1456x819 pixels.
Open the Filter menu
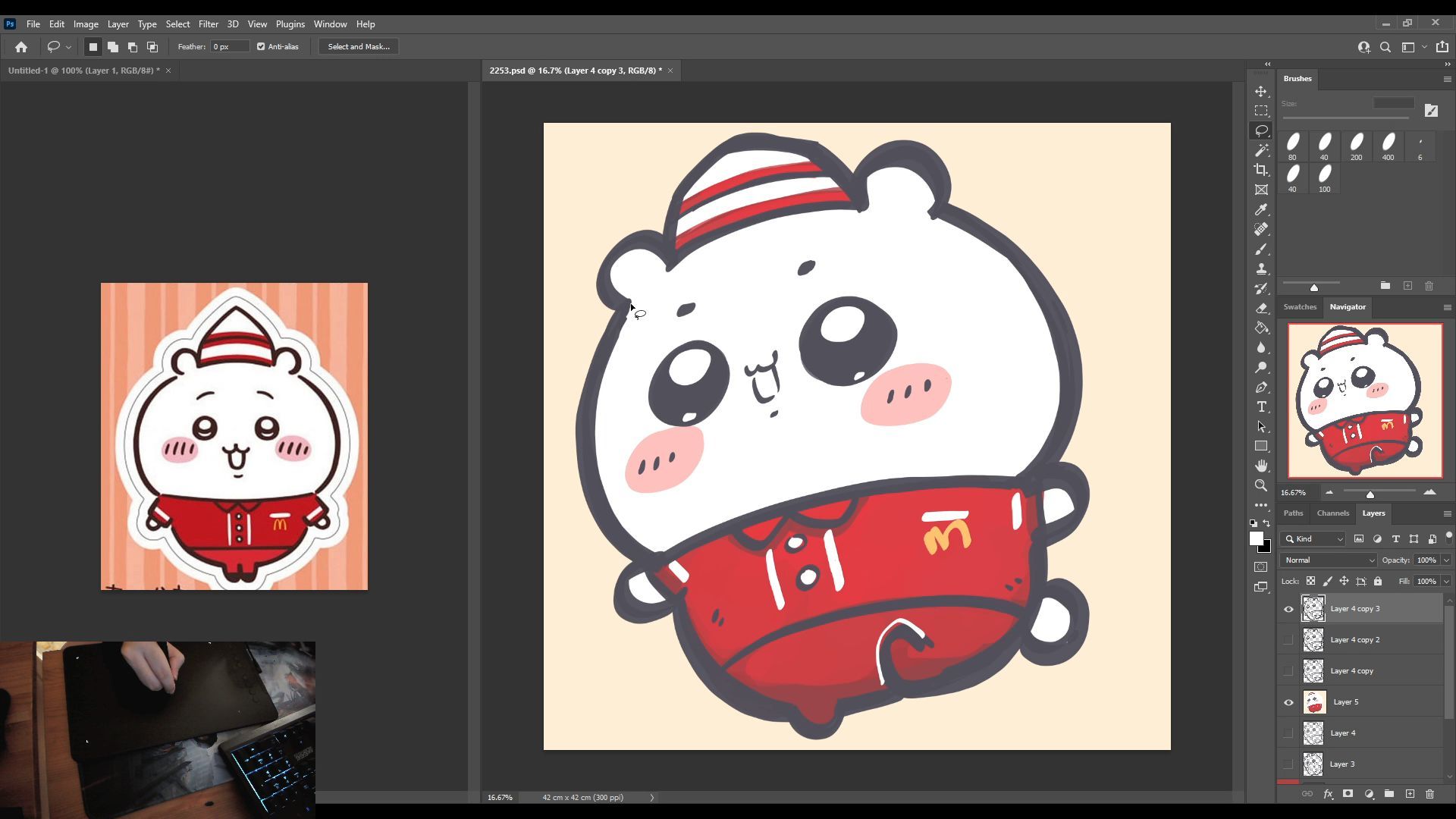tap(208, 24)
